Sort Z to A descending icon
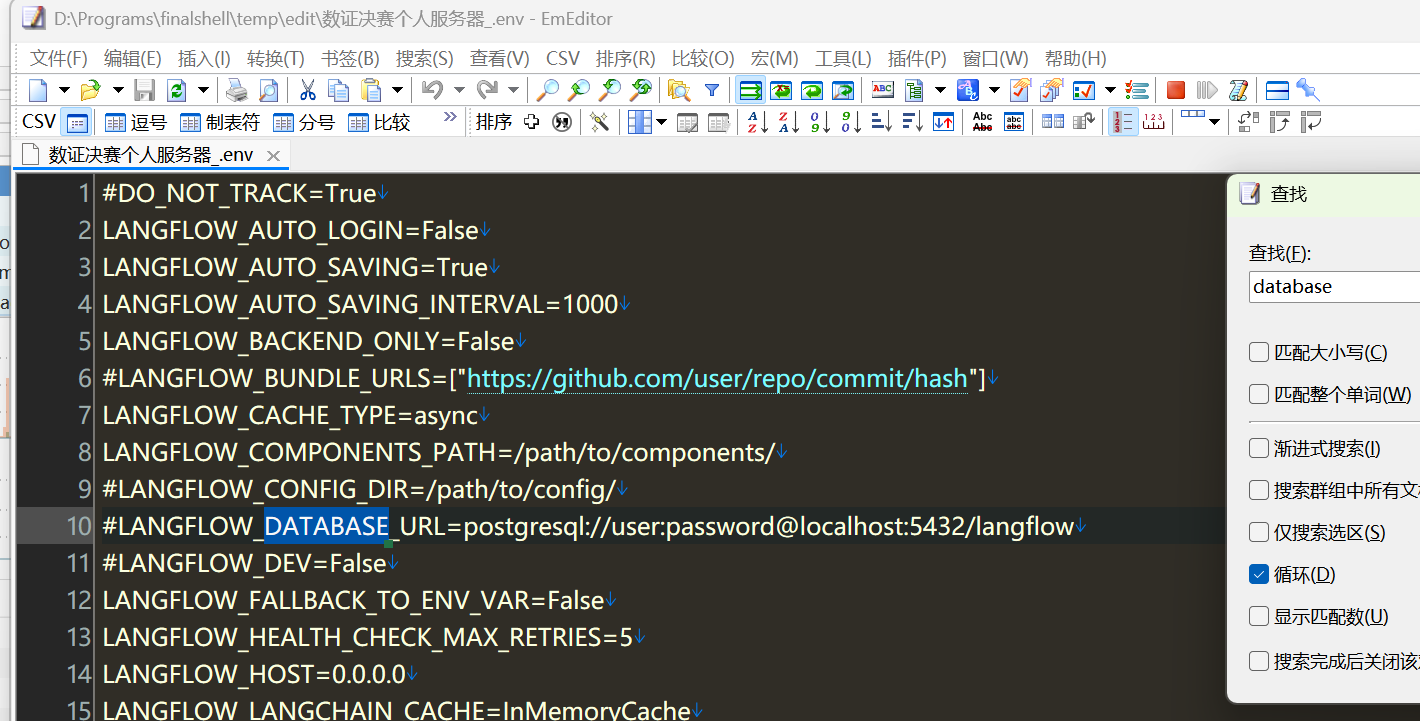 click(x=789, y=122)
